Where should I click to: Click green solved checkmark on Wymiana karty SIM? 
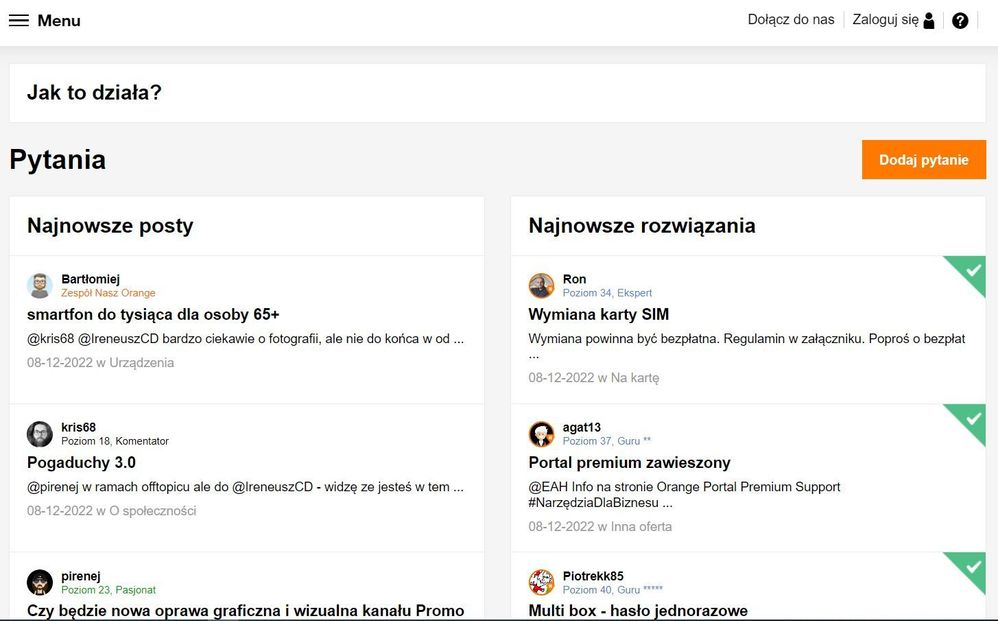click(x=970, y=270)
